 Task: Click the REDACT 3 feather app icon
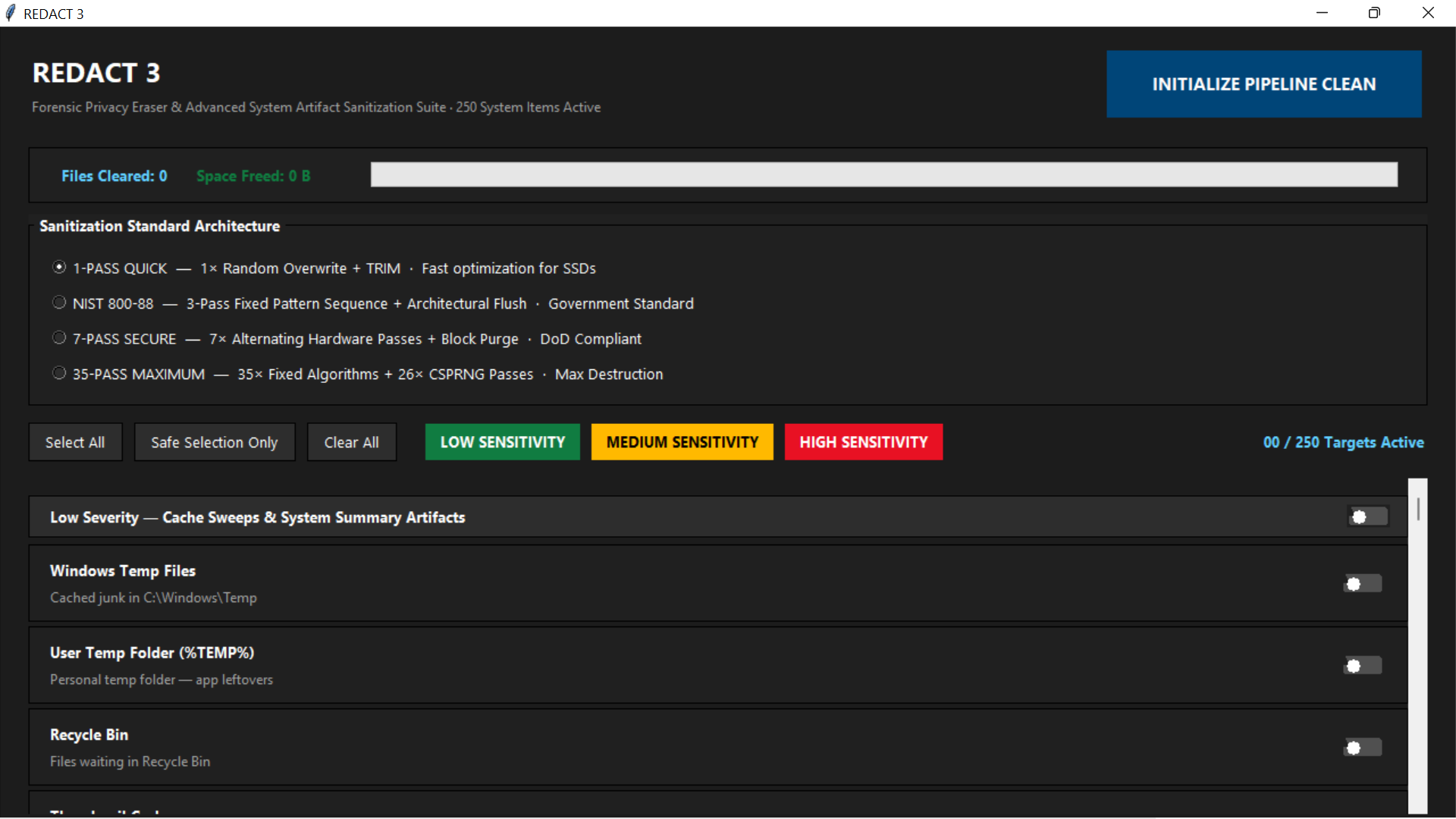tap(11, 13)
